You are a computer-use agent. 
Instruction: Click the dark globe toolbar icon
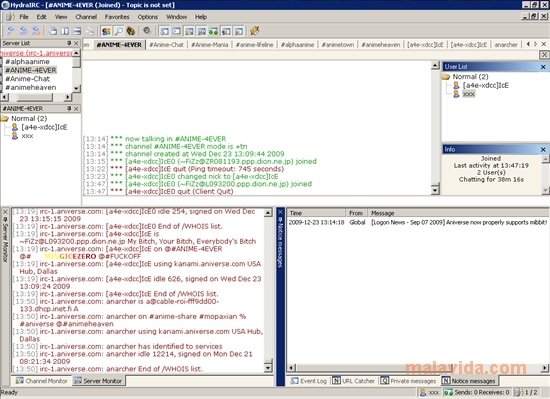(147, 31)
